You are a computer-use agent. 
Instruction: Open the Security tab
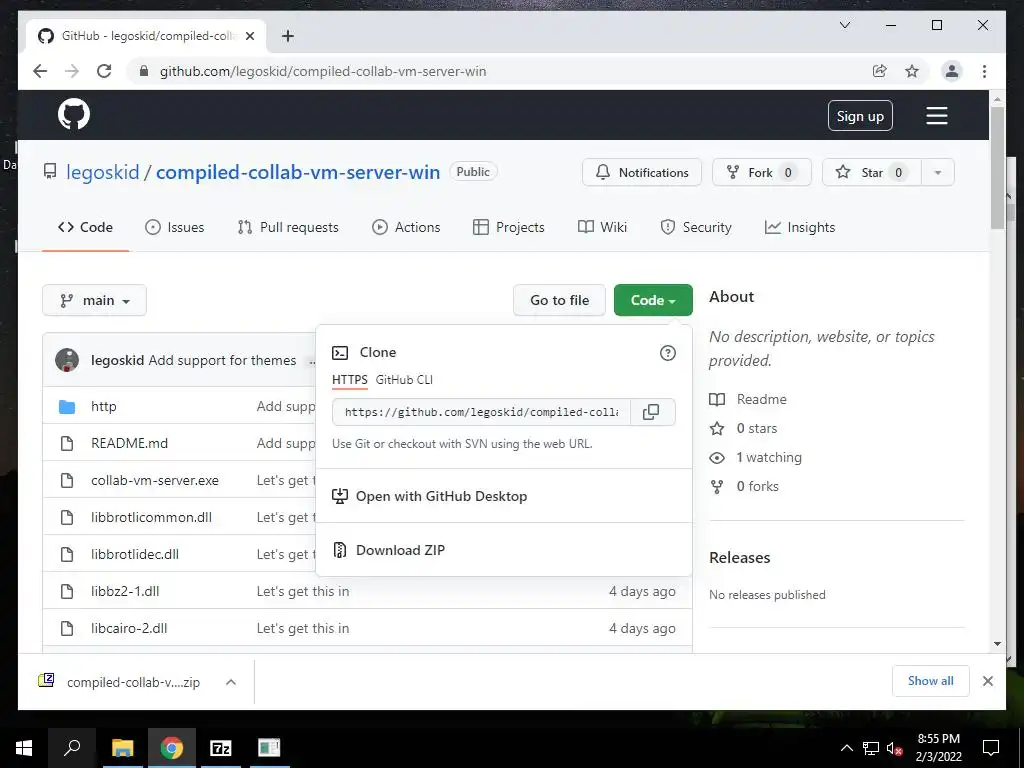pyautogui.click(x=696, y=227)
